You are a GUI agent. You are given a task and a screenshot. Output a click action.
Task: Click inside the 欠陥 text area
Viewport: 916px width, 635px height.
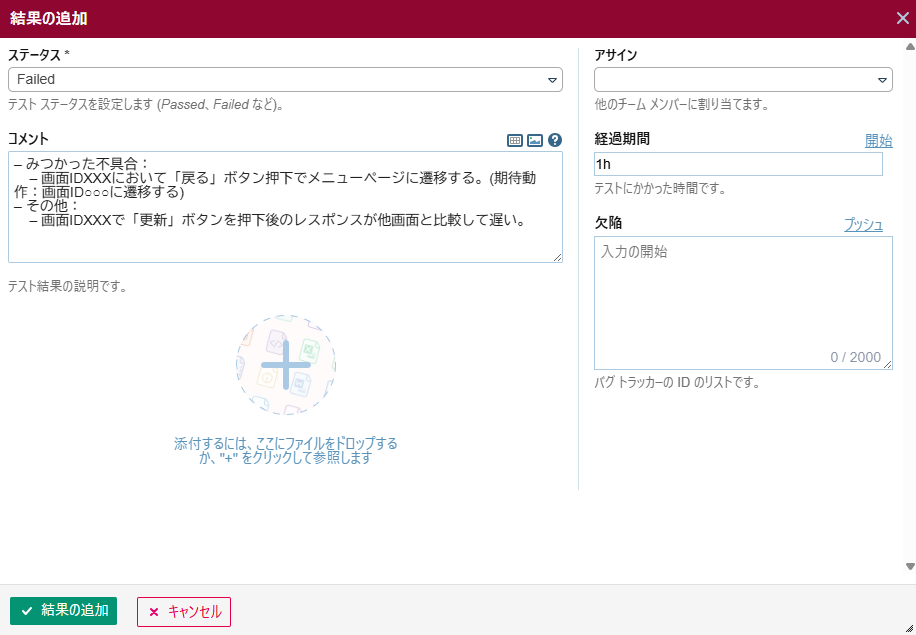pos(743,300)
